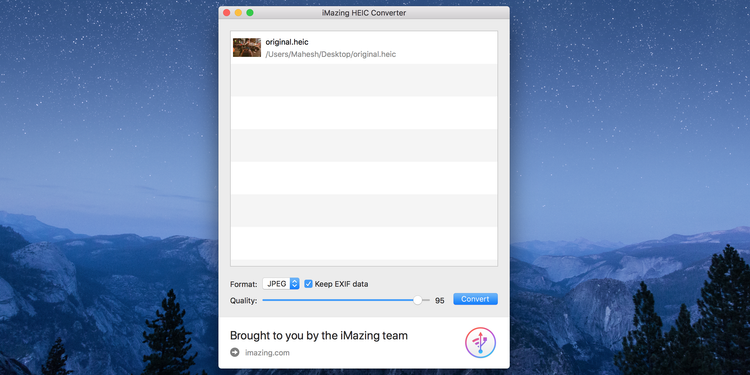This screenshot has height=375, width=750.
Task: Select the original.heic file name text
Action: [287, 42]
